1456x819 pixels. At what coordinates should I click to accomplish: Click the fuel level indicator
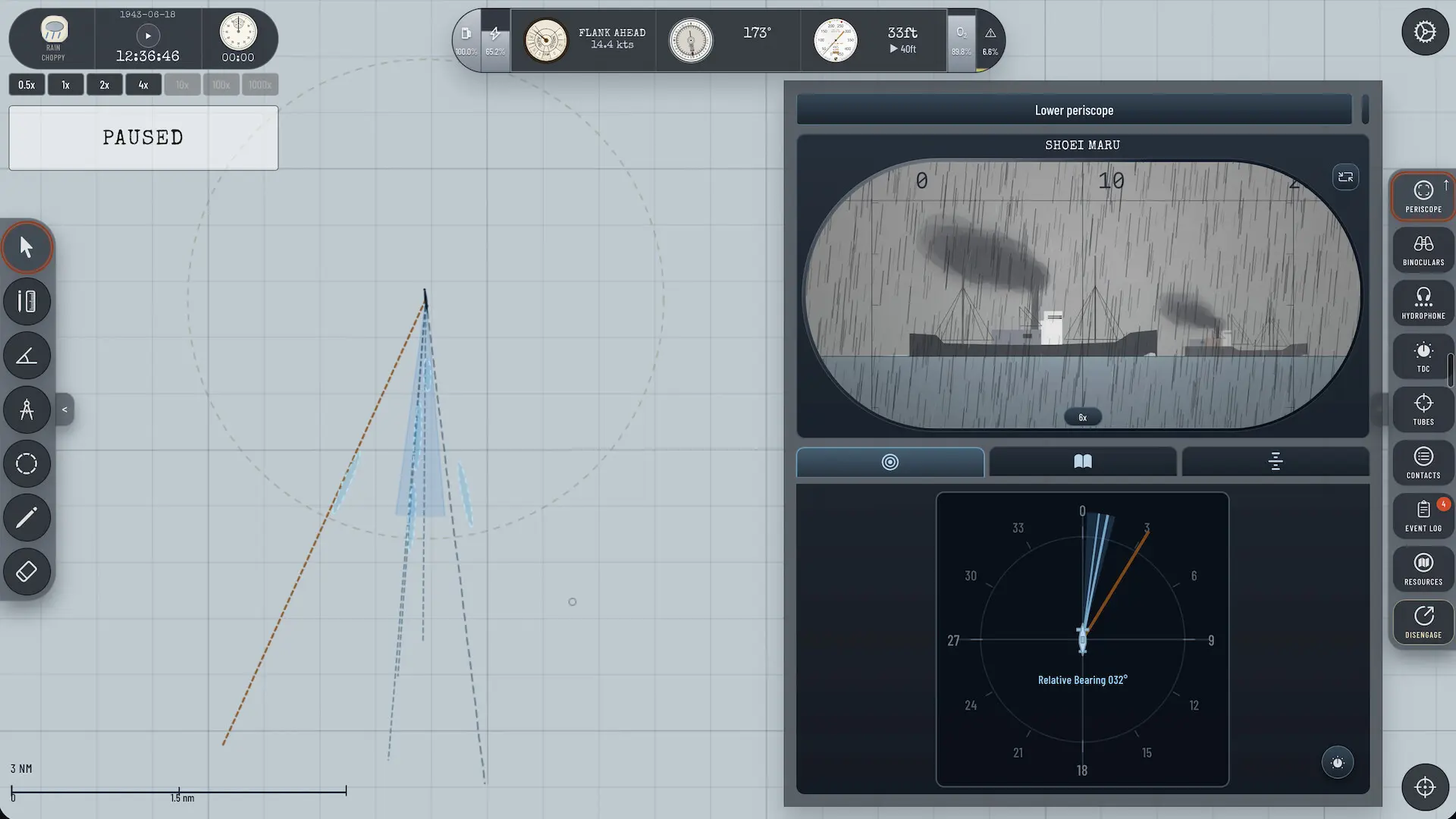pyautogui.click(x=466, y=40)
